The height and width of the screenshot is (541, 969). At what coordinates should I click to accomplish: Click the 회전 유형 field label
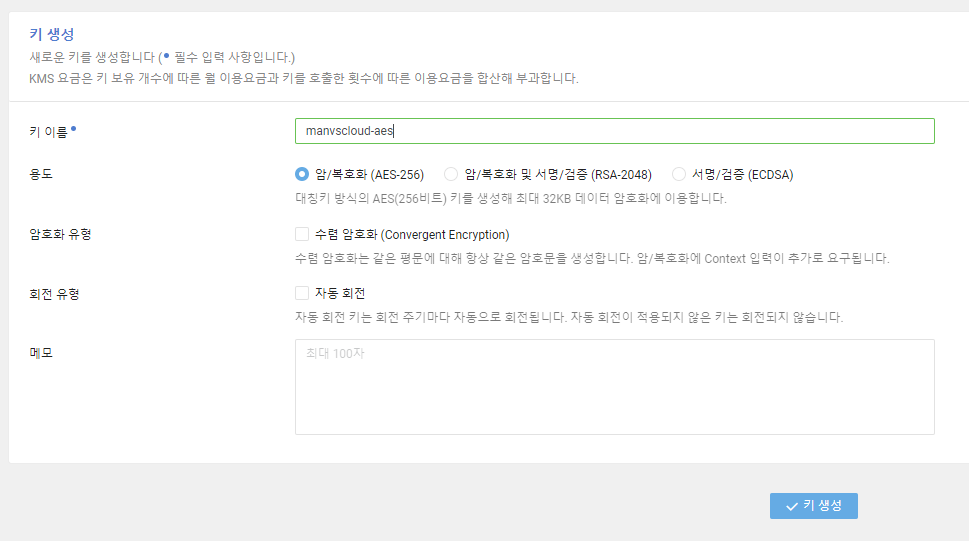(54, 294)
